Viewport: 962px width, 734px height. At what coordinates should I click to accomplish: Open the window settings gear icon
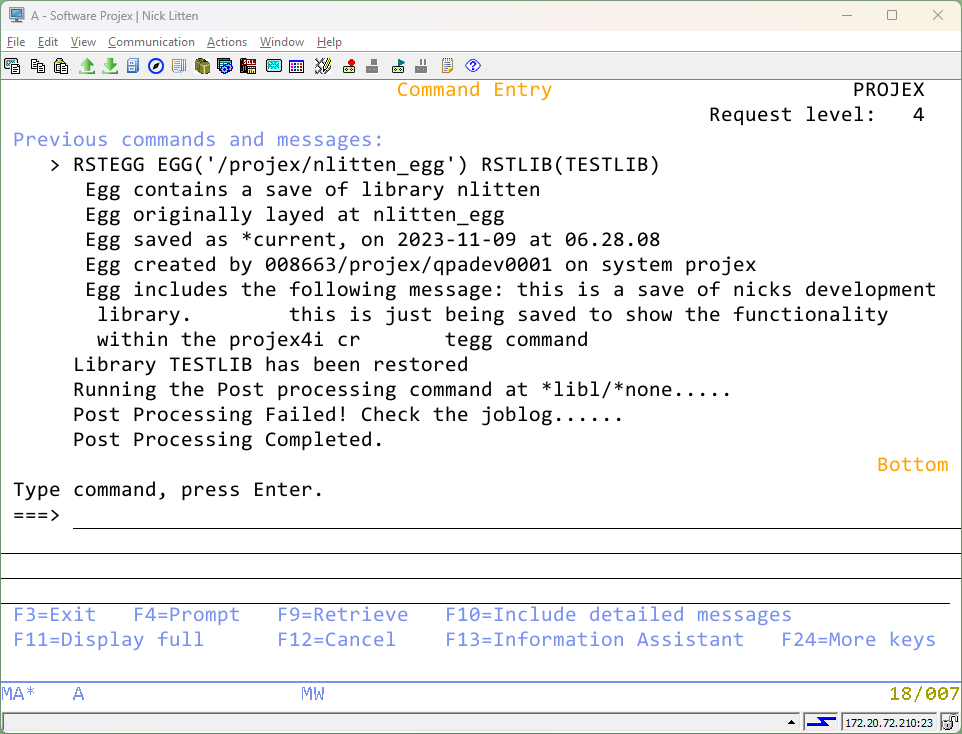tap(225, 66)
